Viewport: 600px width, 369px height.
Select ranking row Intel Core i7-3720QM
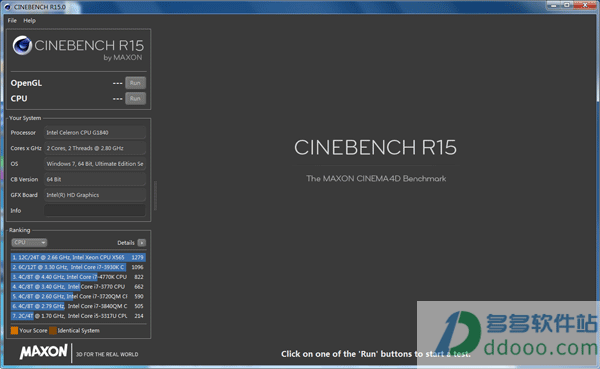78,296
